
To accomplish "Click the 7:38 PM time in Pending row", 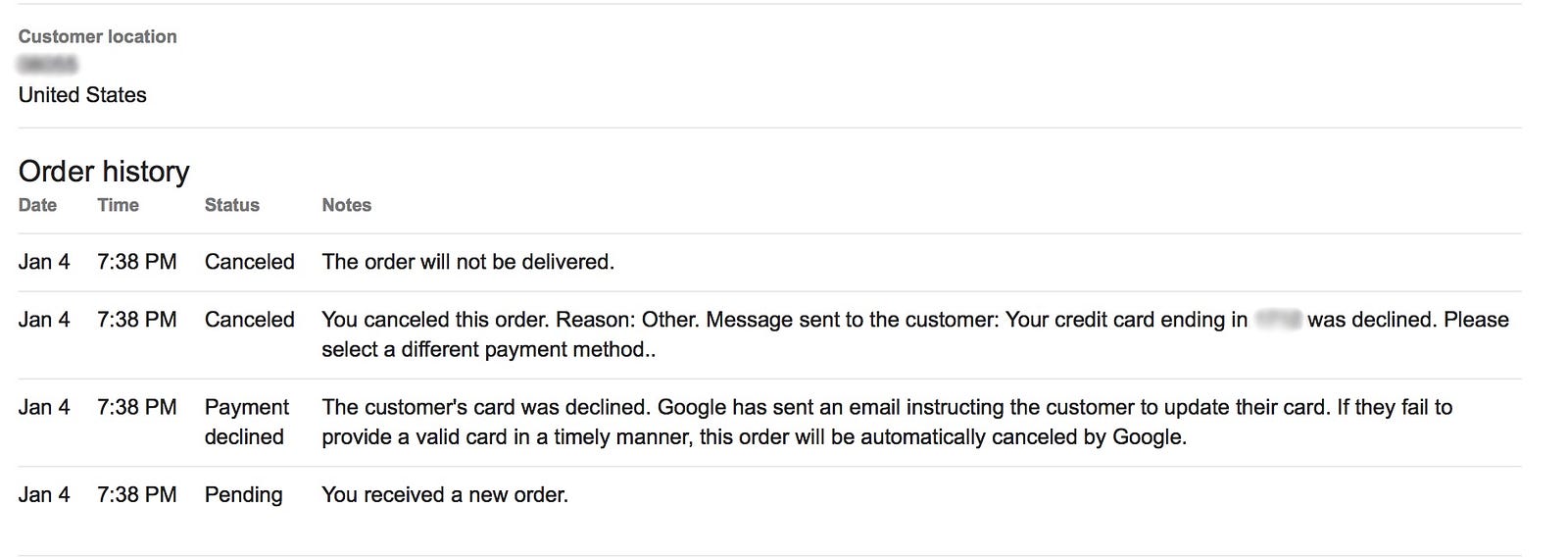I will (136, 494).
